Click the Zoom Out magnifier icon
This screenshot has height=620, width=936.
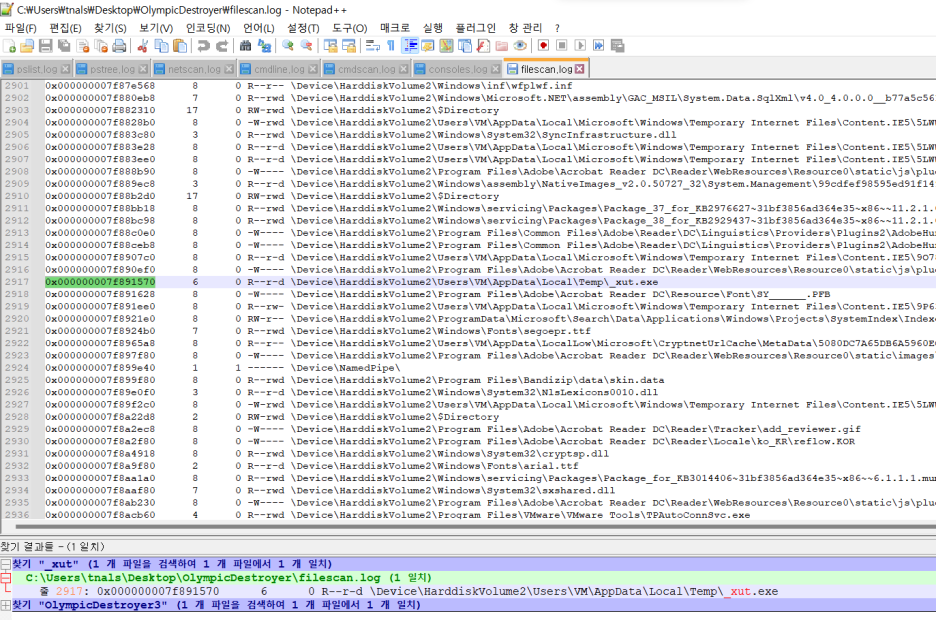[306, 46]
